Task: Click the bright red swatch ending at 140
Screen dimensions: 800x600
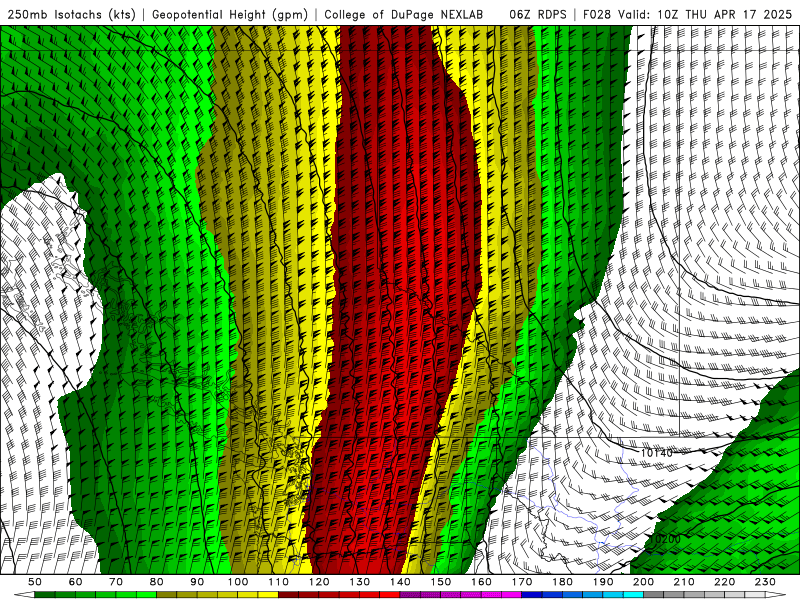Action: [x=390, y=595]
